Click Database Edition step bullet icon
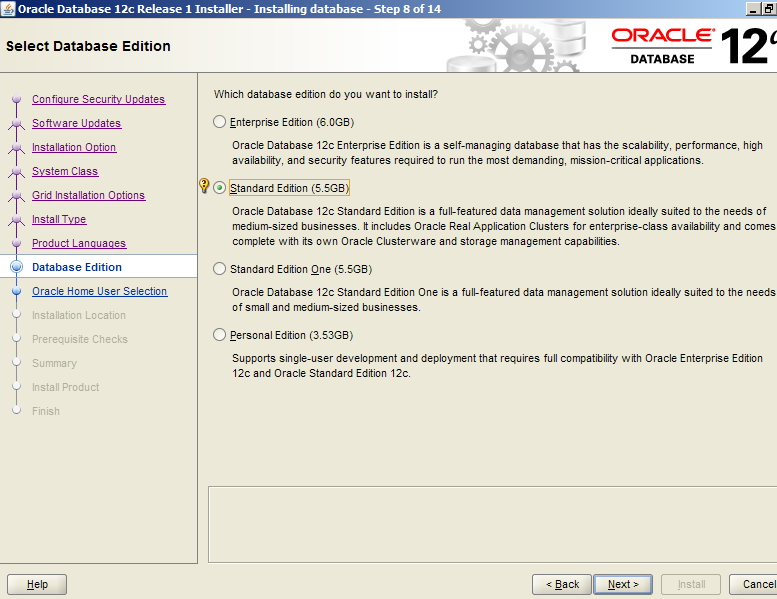Image resolution: width=777 pixels, height=599 pixels. point(16,267)
